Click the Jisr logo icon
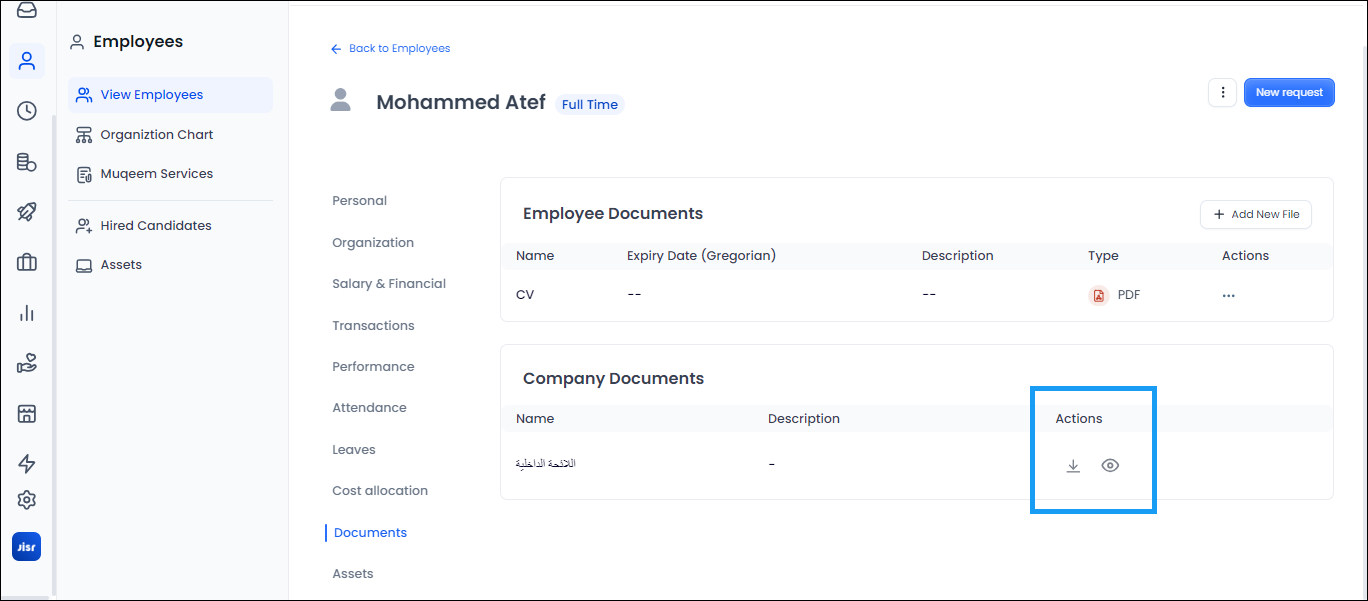1368x601 pixels. pyautogui.click(x=27, y=547)
